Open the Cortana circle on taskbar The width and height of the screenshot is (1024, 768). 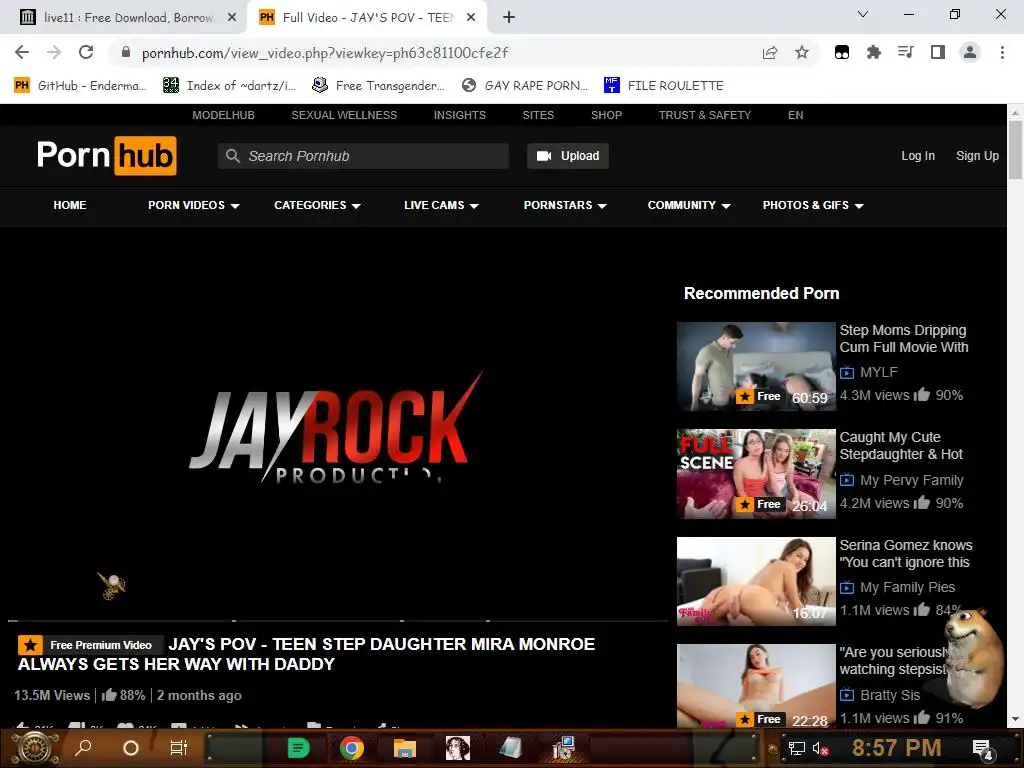pos(131,748)
